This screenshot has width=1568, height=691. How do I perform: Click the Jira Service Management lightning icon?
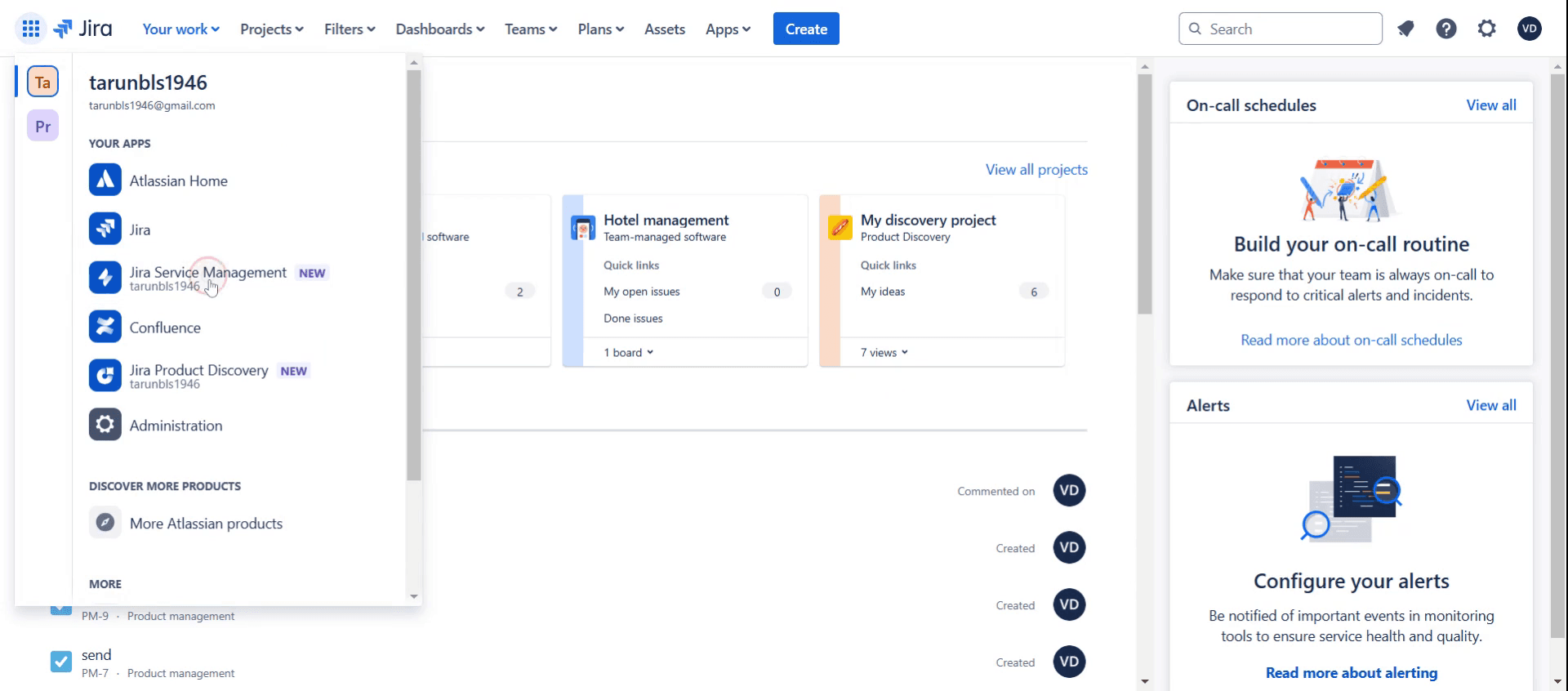coord(105,279)
